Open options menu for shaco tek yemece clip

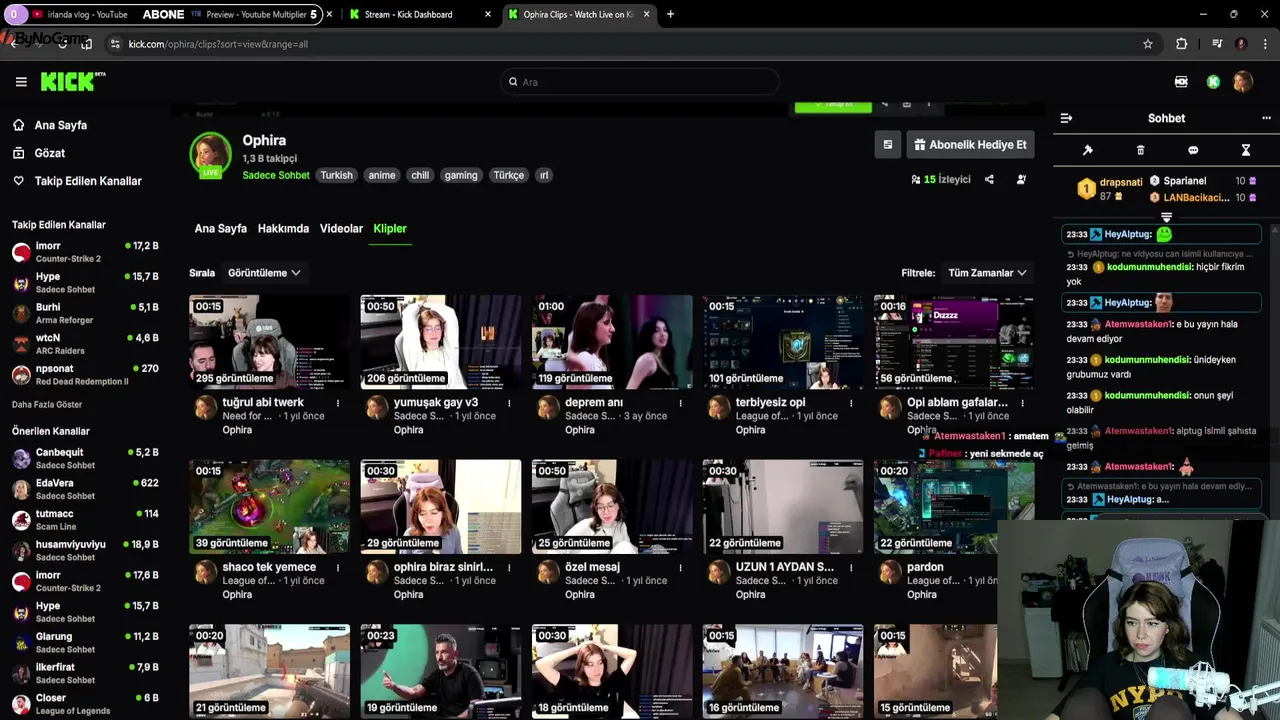point(338,567)
